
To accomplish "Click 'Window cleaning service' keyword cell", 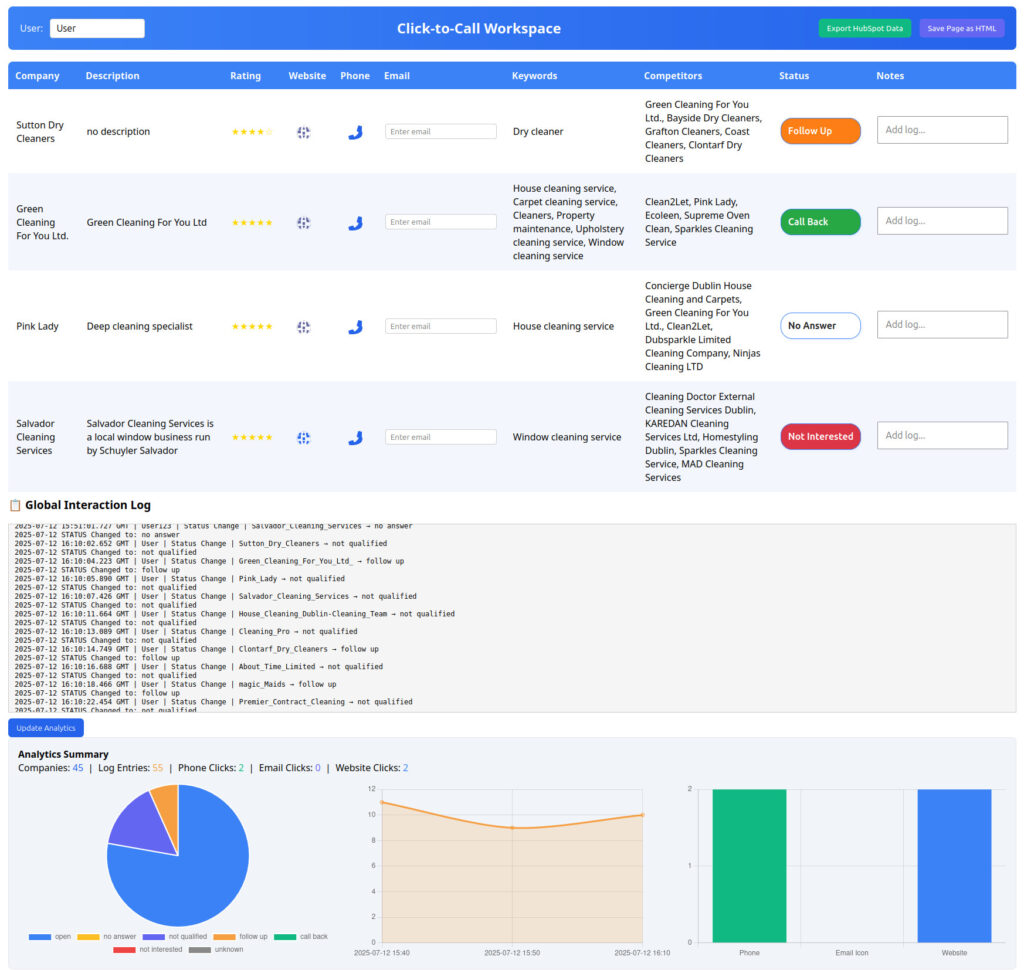I will [x=567, y=438].
